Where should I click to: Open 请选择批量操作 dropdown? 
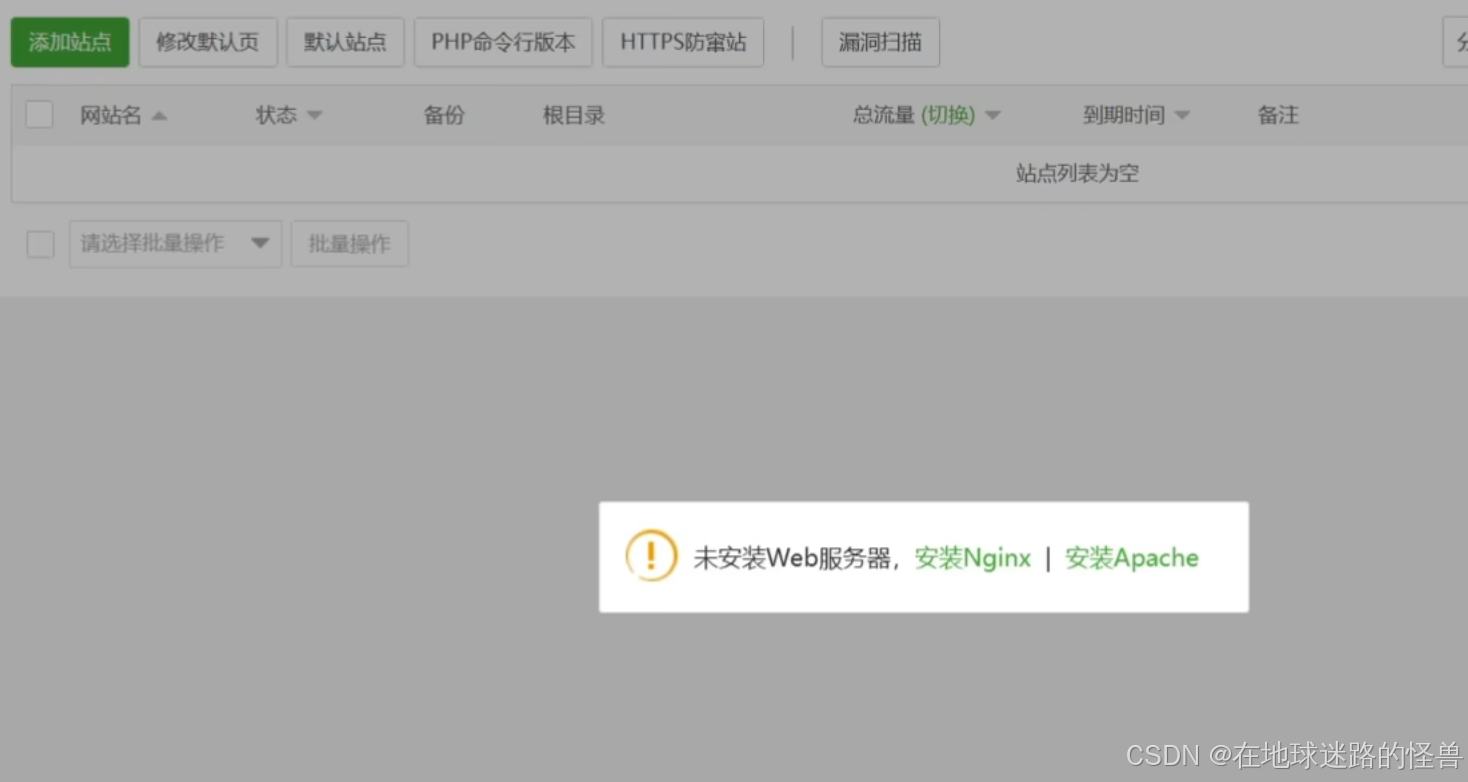tap(175, 244)
